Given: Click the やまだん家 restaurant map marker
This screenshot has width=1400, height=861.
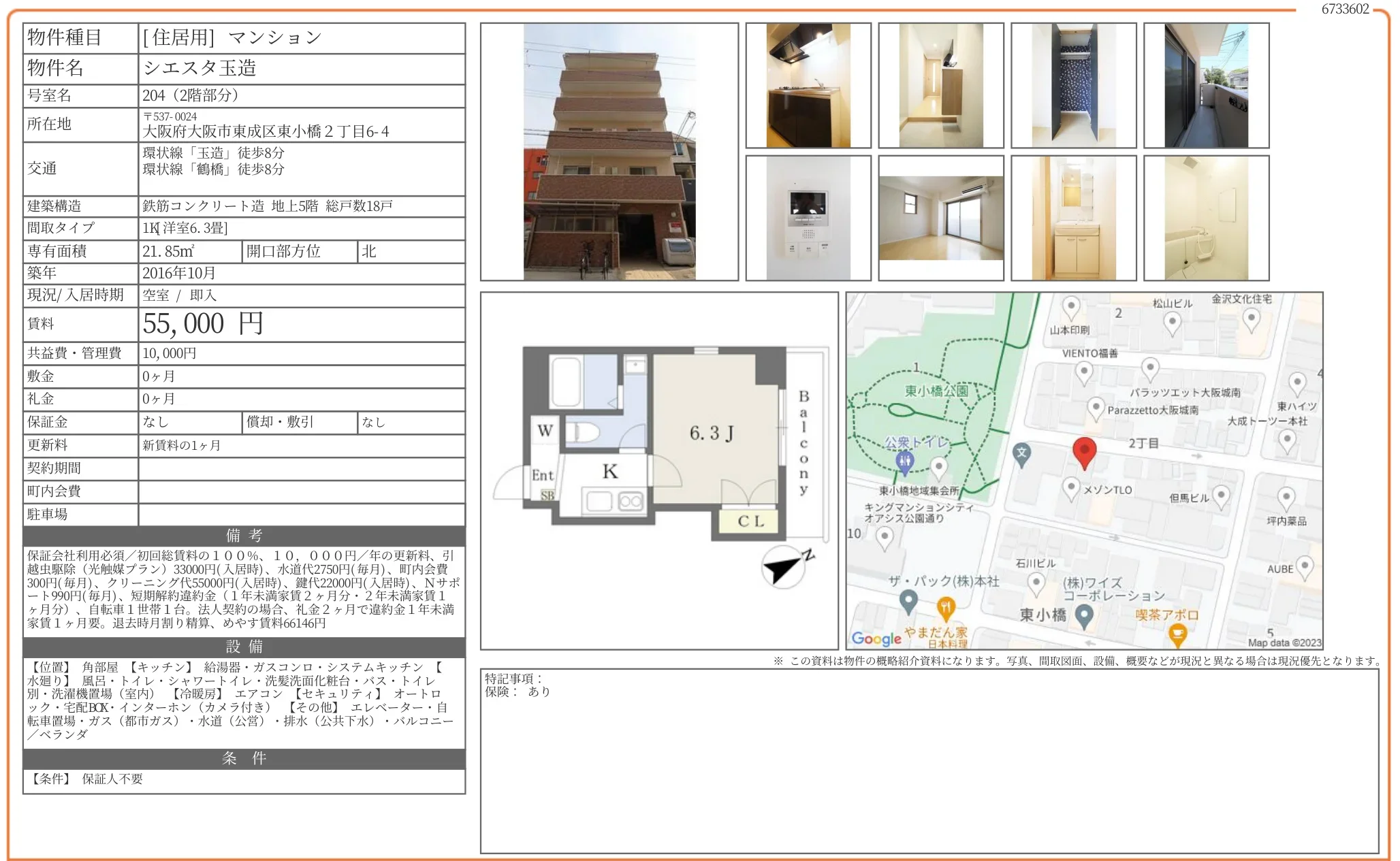Looking at the screenshot, I should tap(945, 606).
